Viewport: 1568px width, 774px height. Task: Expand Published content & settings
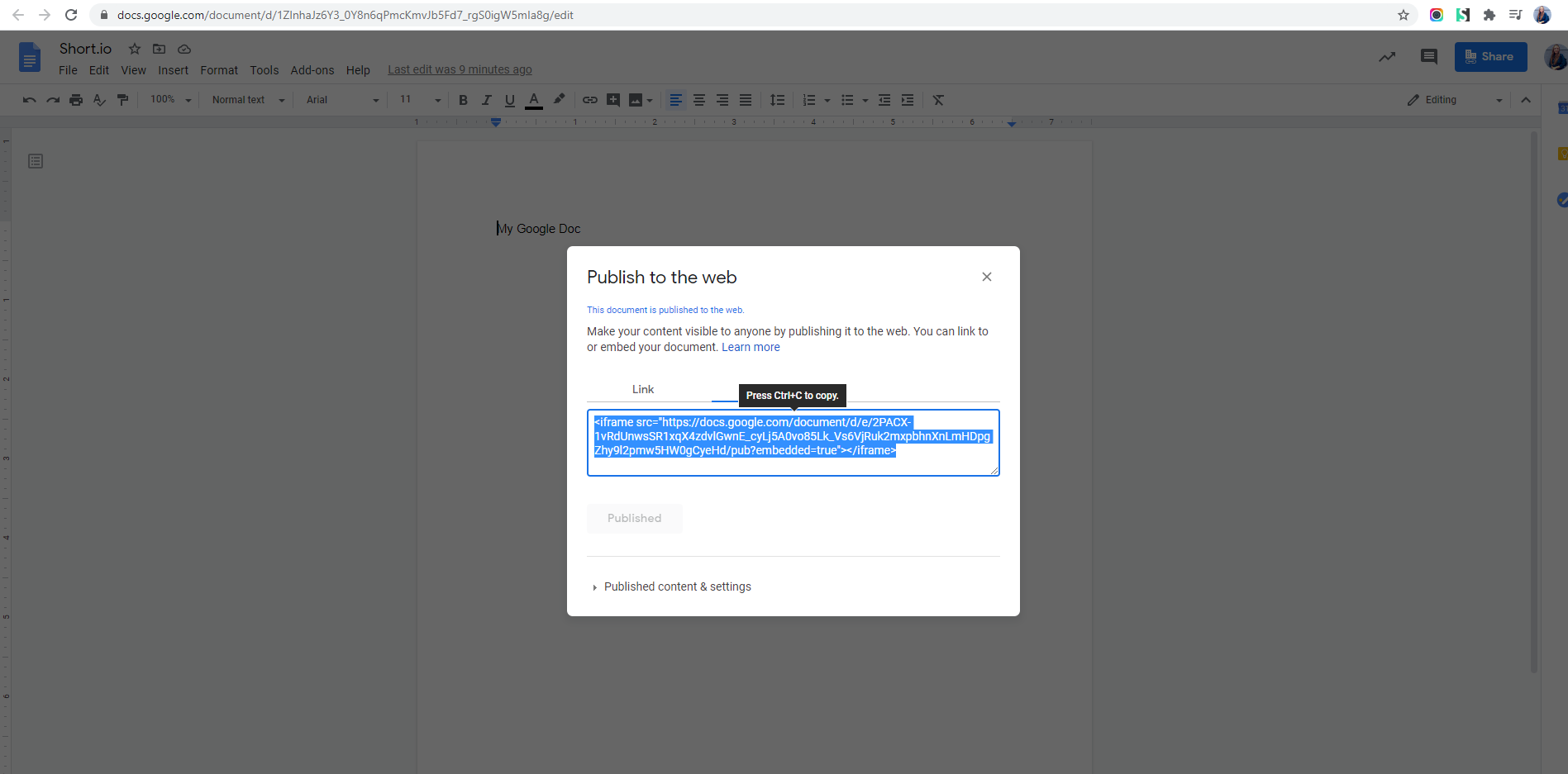pyautogui.click(x=671, y=586)
